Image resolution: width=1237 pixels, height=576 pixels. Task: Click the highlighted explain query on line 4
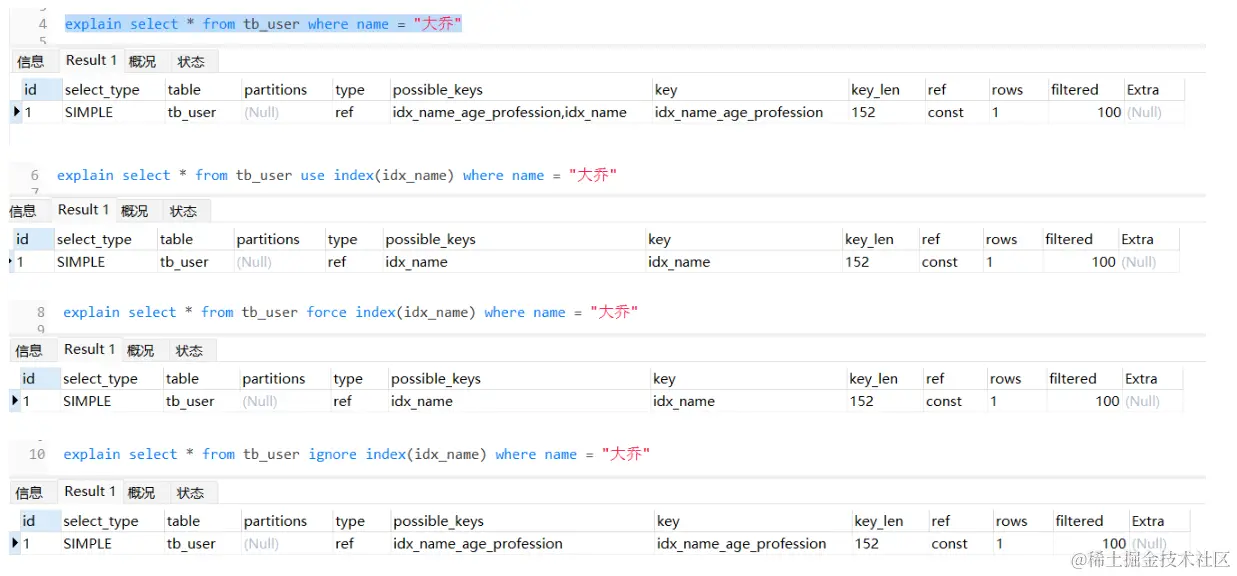pos(263,24)
